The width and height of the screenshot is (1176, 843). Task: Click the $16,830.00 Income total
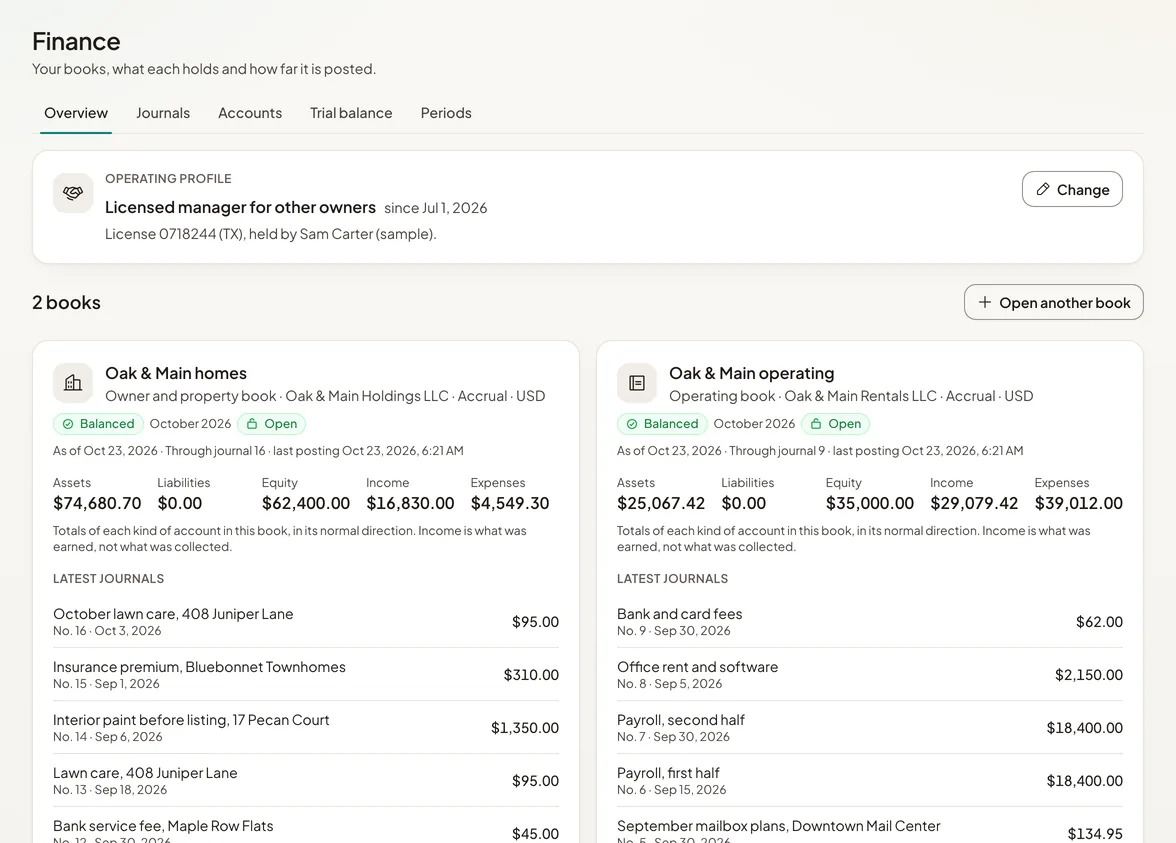coord(410,503)
